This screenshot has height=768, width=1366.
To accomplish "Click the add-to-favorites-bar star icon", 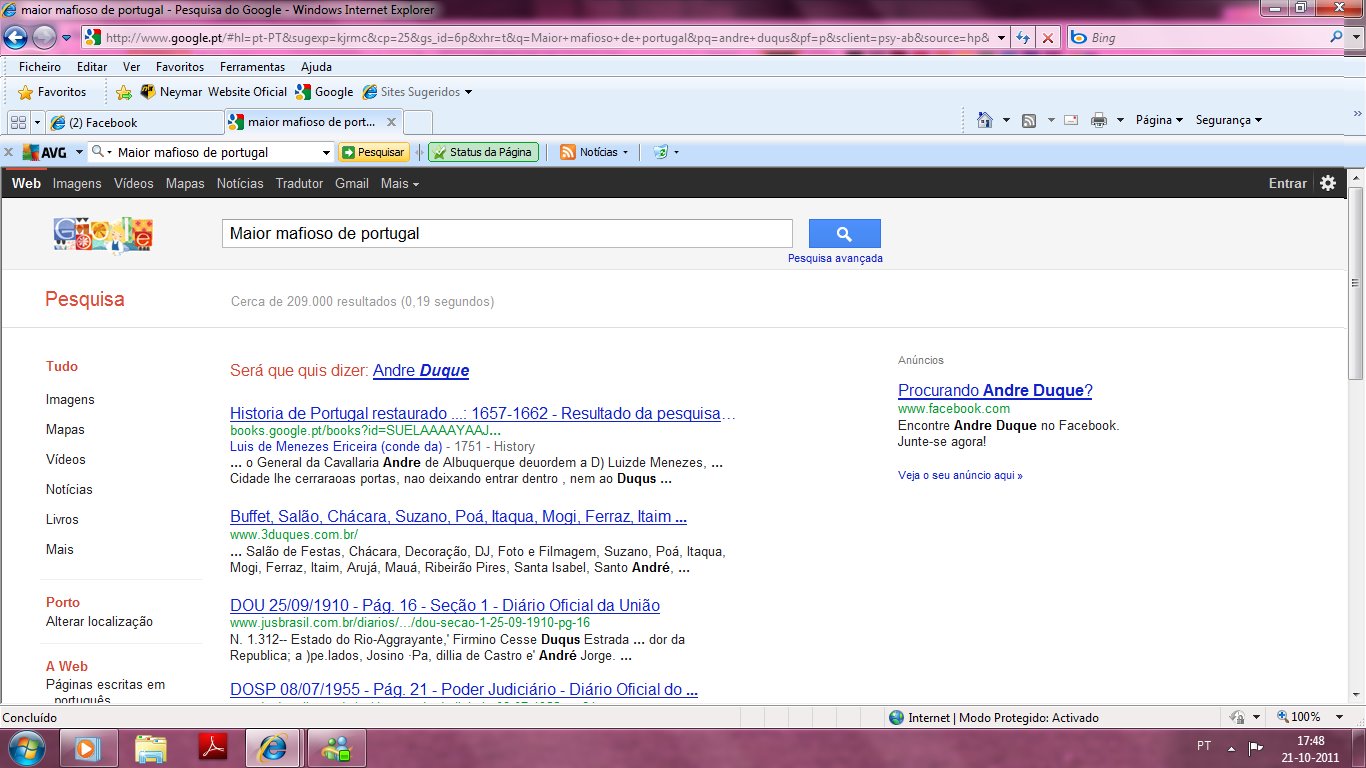I will pos(124,92).
